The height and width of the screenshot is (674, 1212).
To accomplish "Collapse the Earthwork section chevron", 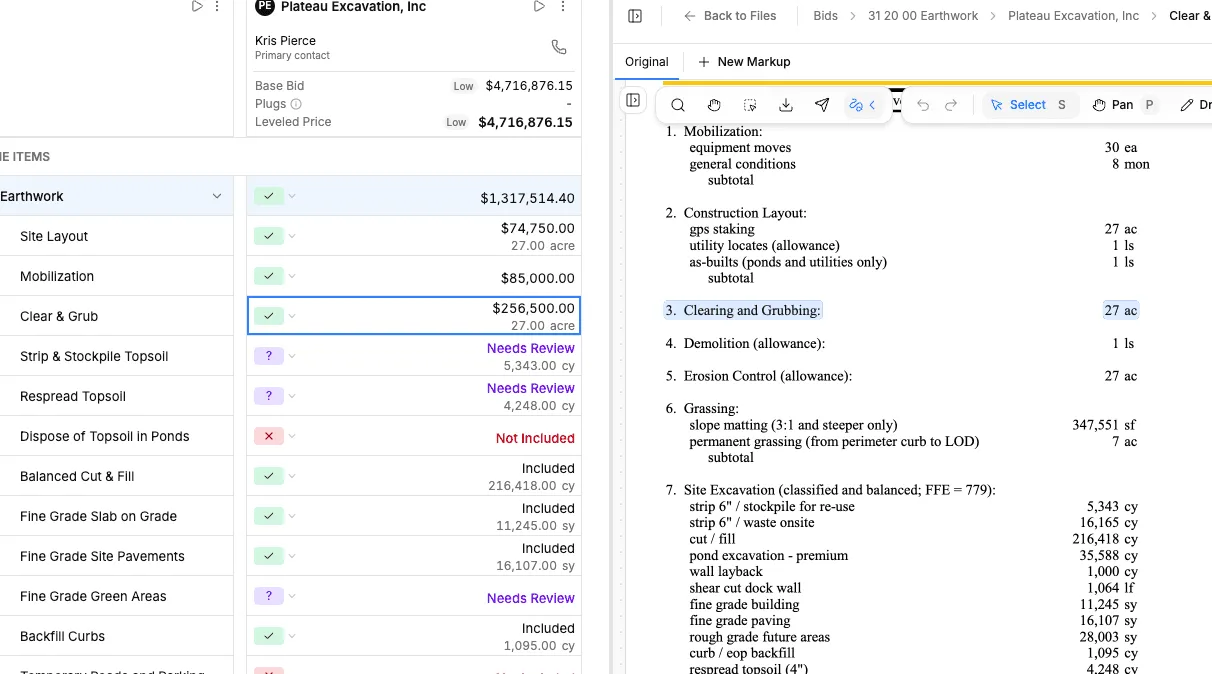I will pyautogui.click(x=217, y=196).
